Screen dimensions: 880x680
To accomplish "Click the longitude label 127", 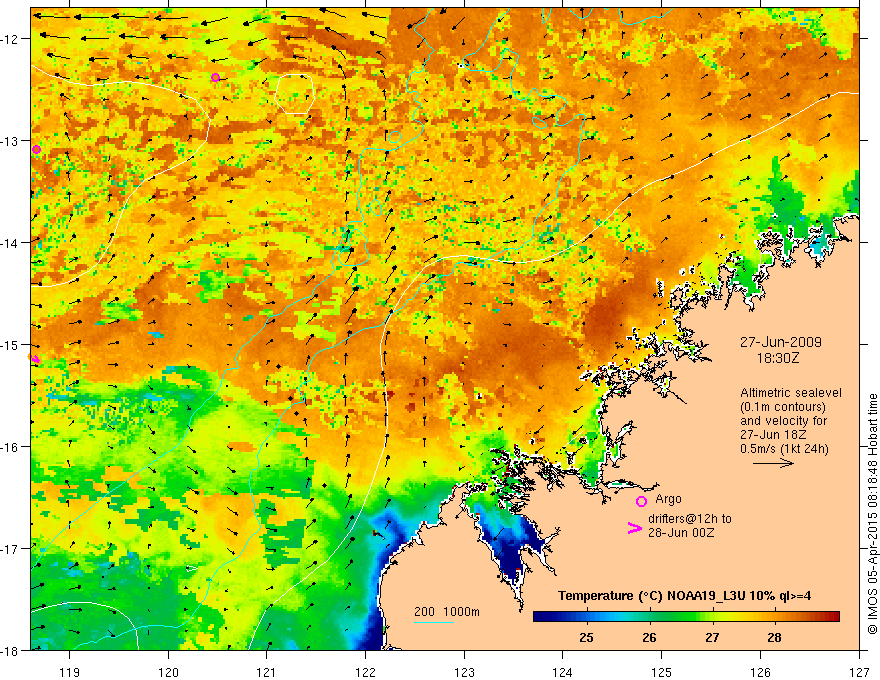I will (x=859, y=672).
